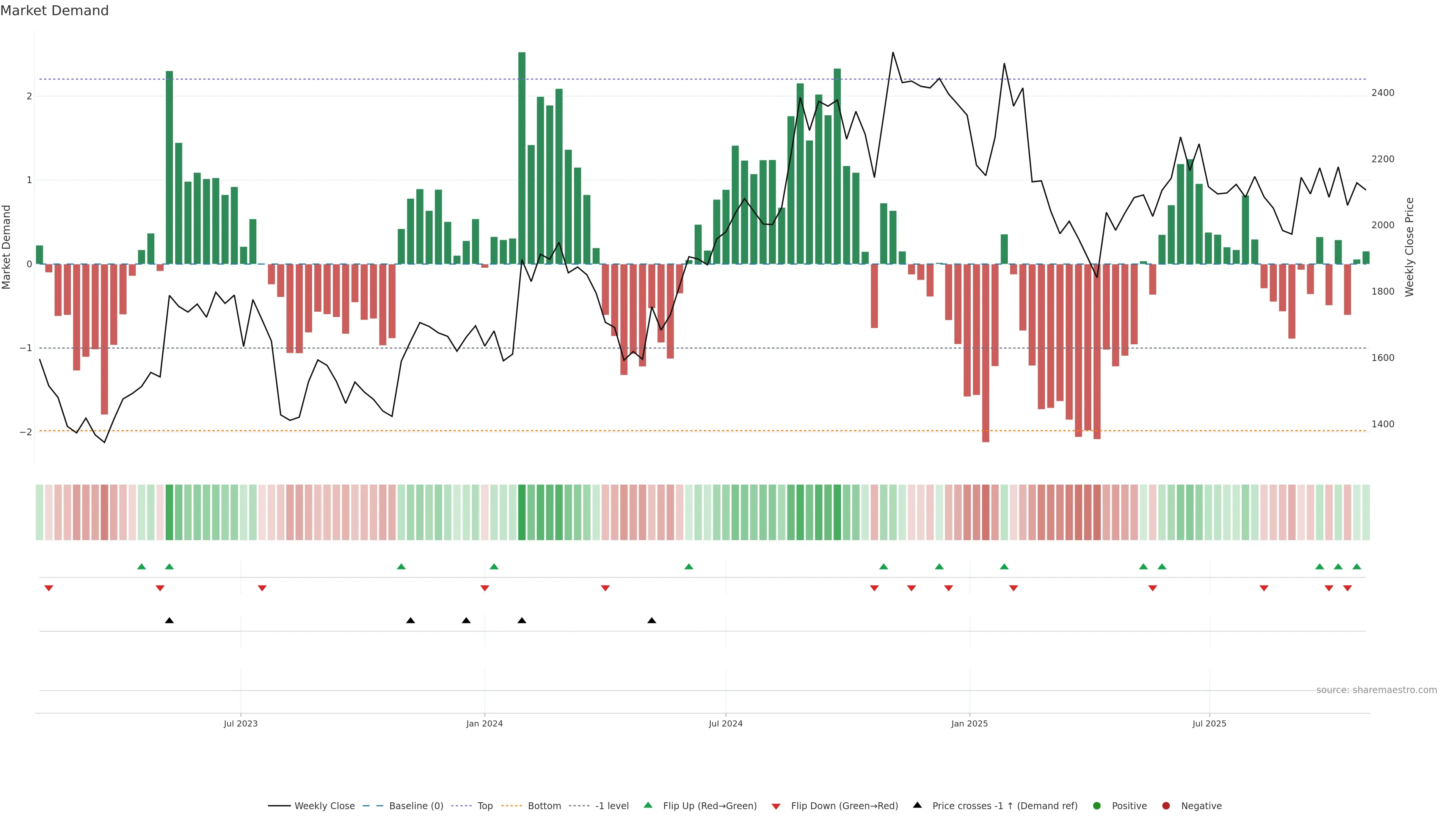
Task: Click the Jan 2025 x-axis label
Action: (970, 723)
